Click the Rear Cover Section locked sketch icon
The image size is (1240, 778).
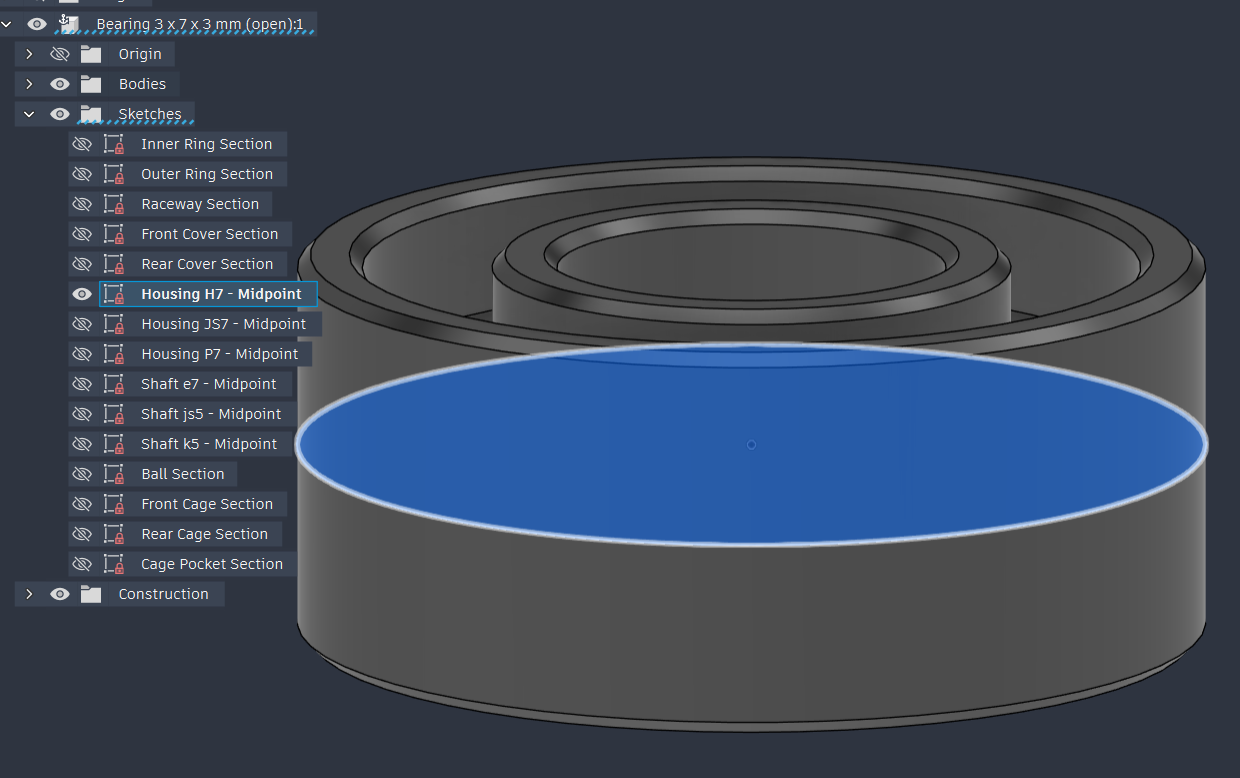tap(114, 264)
